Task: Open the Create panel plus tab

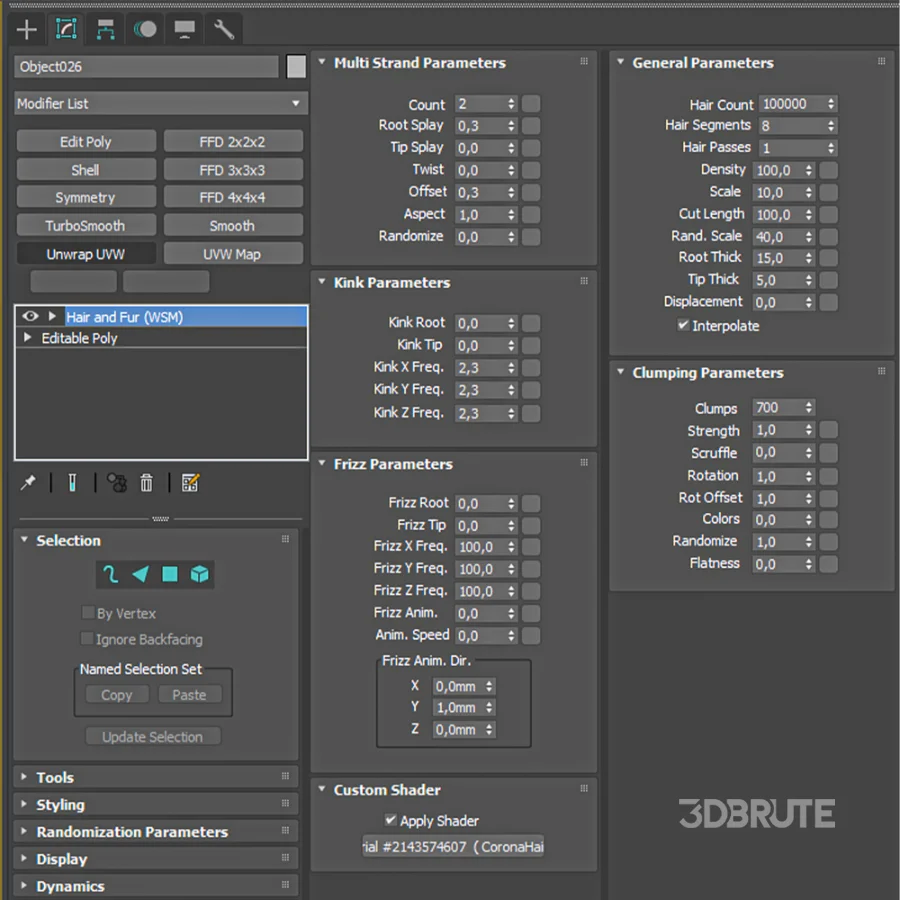Action: [x=26, y=29]
